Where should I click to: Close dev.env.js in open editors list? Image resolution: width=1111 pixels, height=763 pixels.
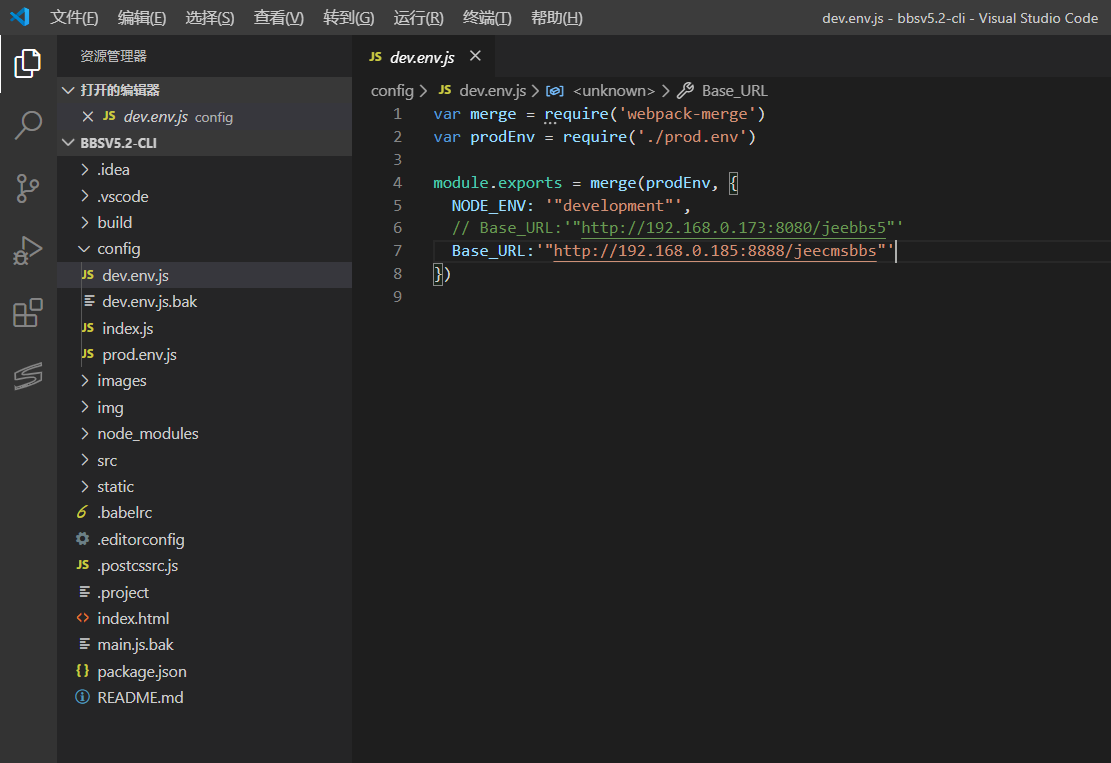click(88, 117)
